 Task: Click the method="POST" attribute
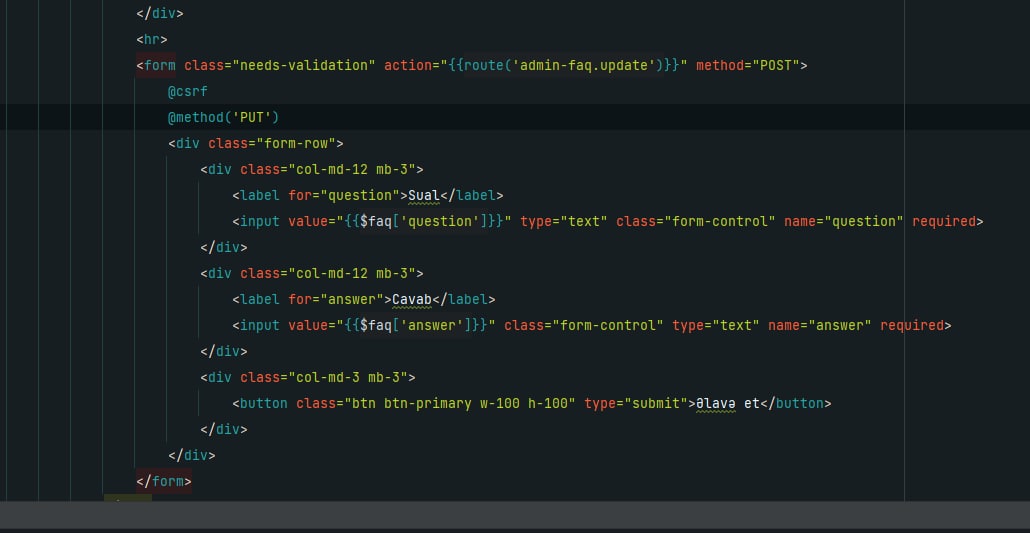[x=748, y=65]
